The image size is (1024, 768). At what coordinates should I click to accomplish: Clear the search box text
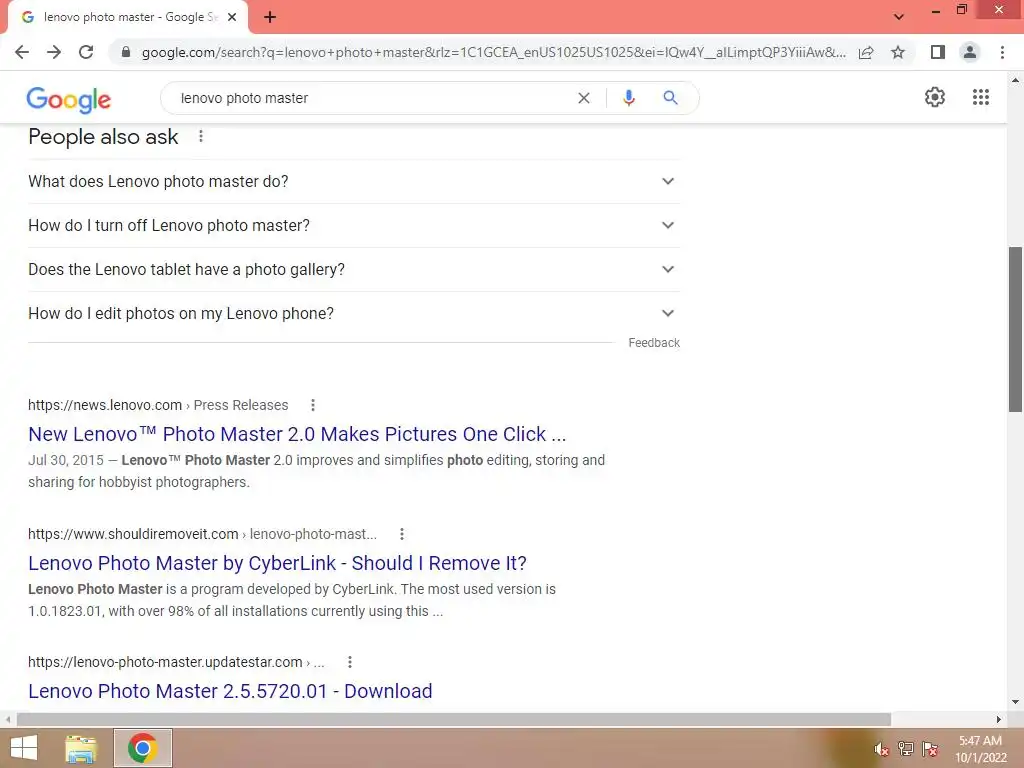pos(584,98)
